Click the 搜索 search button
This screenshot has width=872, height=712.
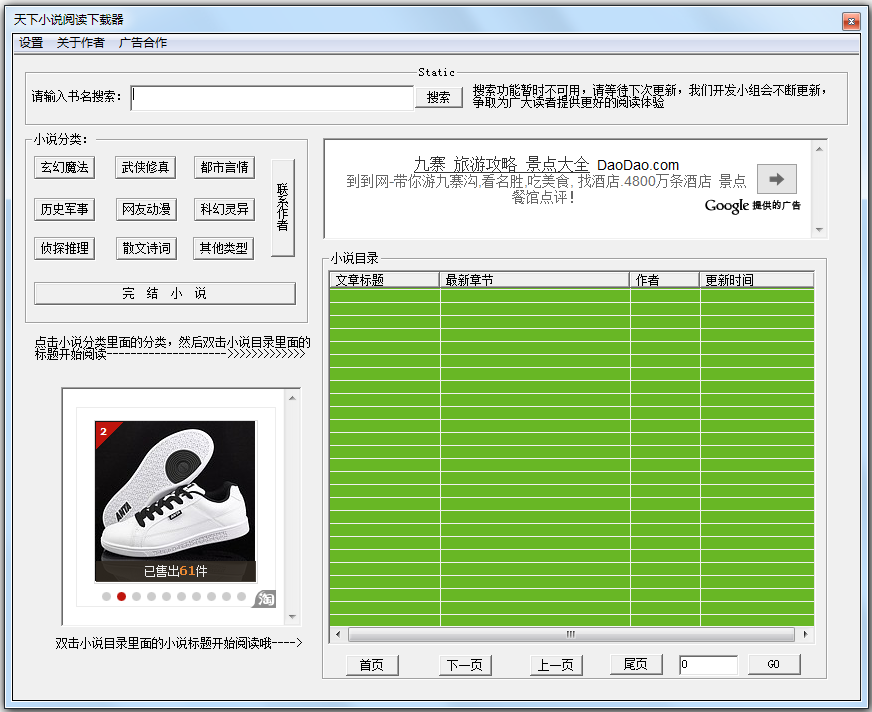pyautogui.click(x=438, y=97)
